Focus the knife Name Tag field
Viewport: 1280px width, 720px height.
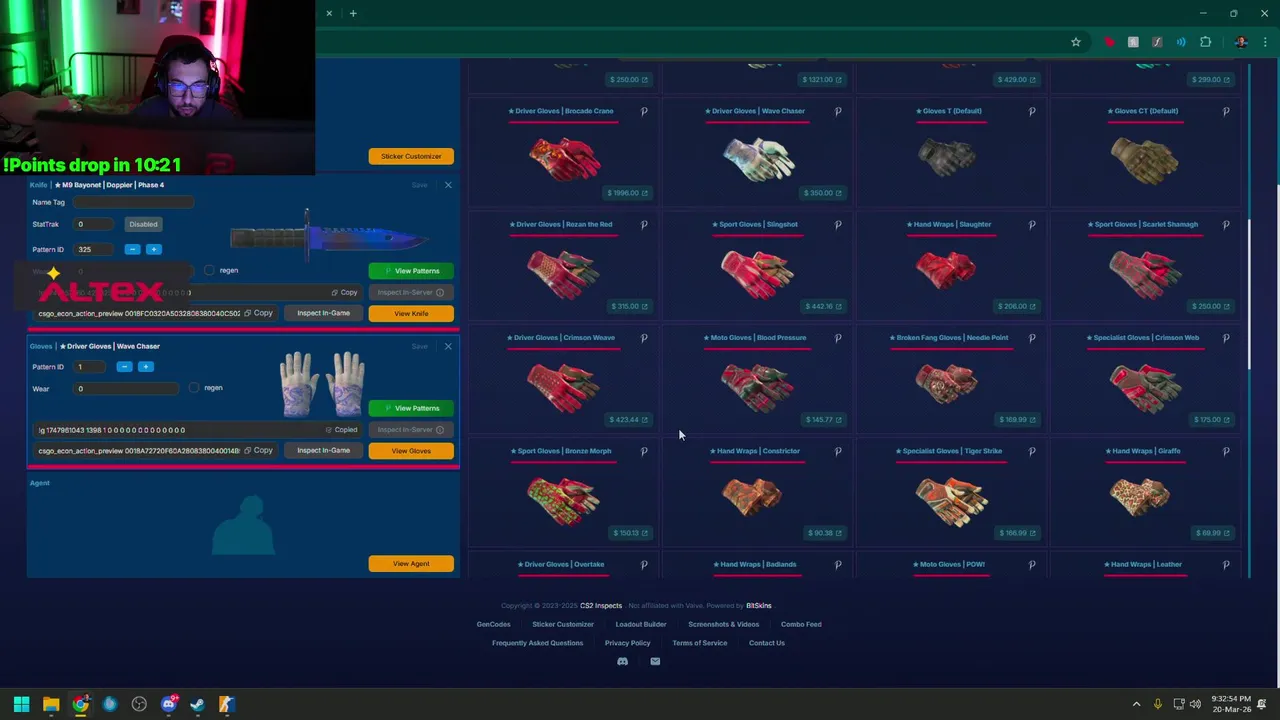(x=133, y=202)
